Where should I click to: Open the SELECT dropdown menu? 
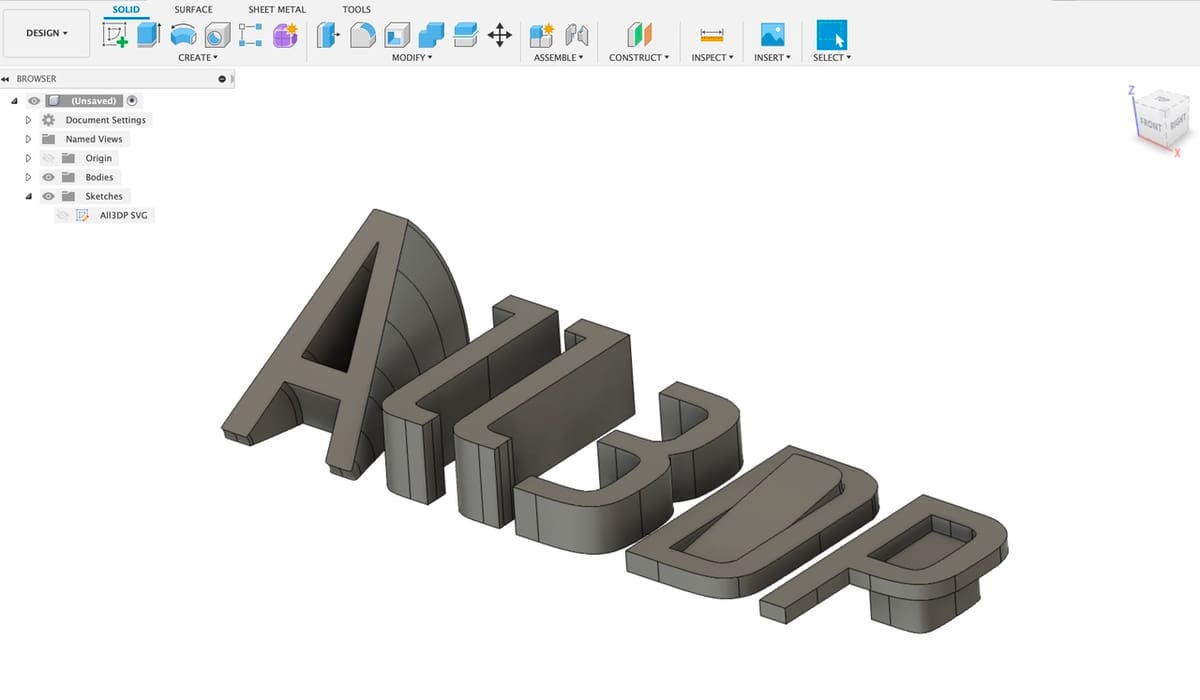tap(832, 58)
